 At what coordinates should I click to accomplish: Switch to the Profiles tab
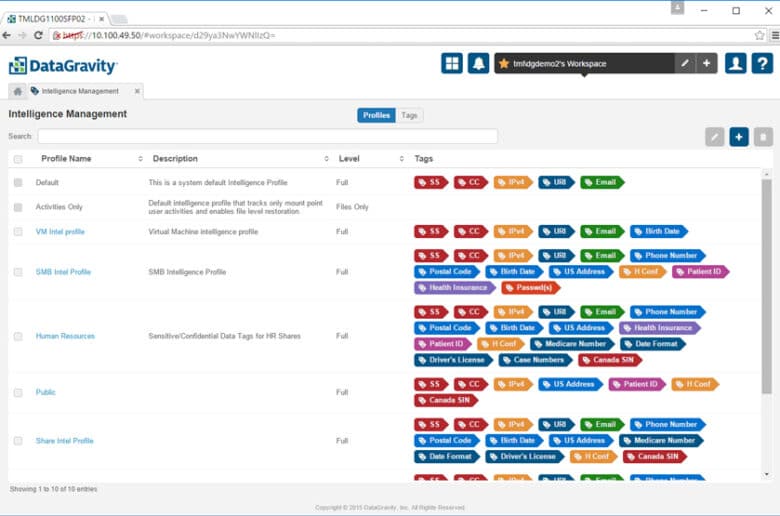[376, 115]
